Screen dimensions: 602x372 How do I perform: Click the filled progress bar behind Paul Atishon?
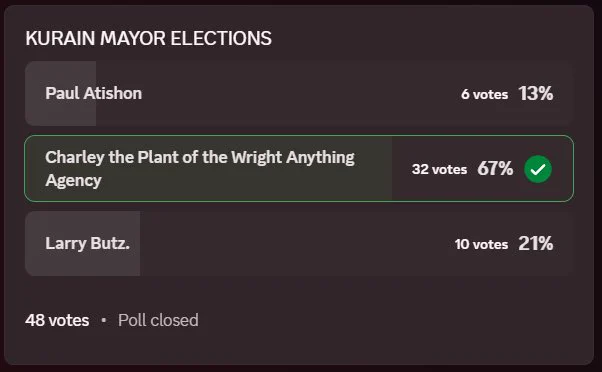[60, 93]
